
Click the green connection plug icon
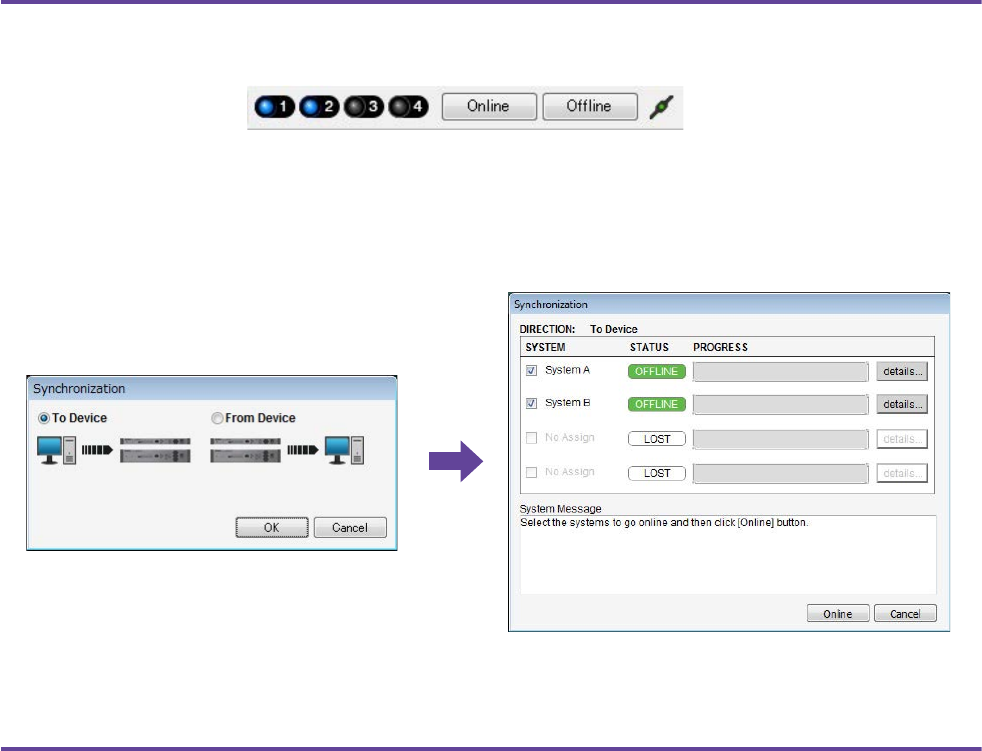661,106
